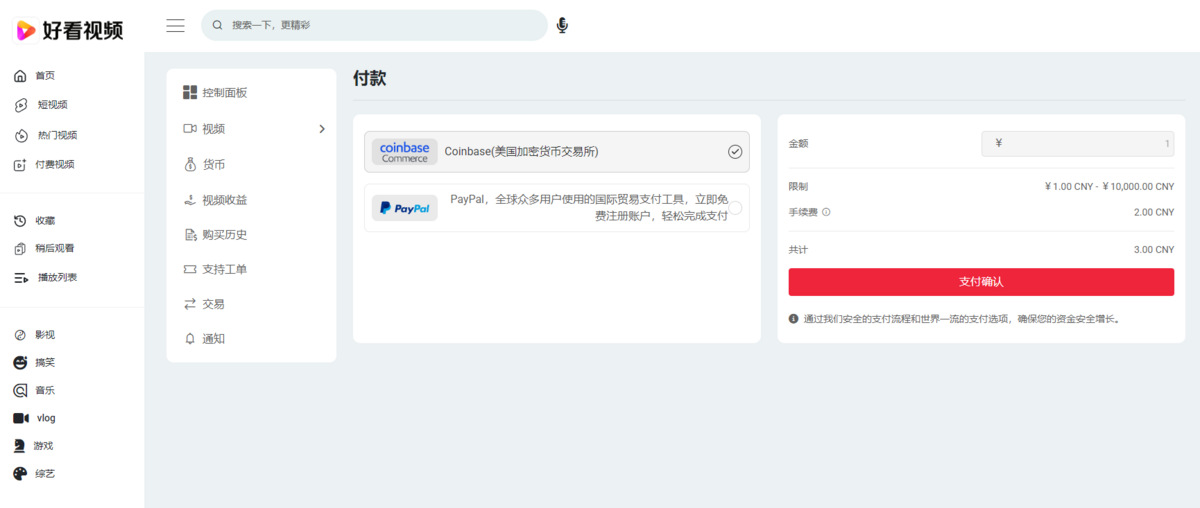
Task: Open 支持工单 support tickets
Action: tap(224, 269)
